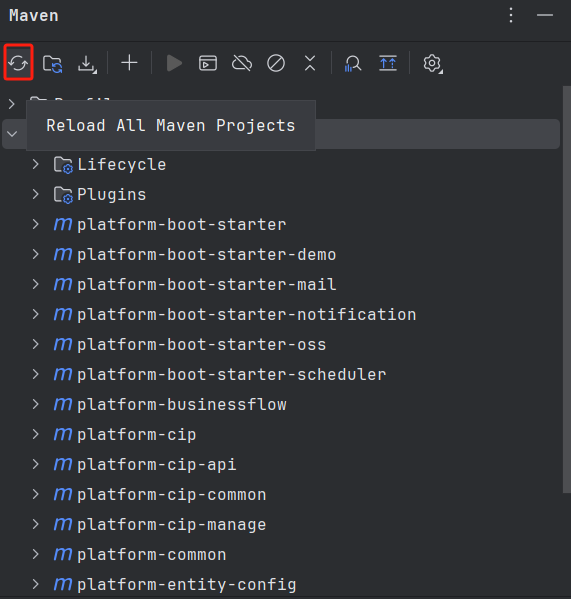This screenshot has width=571, height=599.
Task: Expand platform-entity-config module chevron
Action: [36, 584]
